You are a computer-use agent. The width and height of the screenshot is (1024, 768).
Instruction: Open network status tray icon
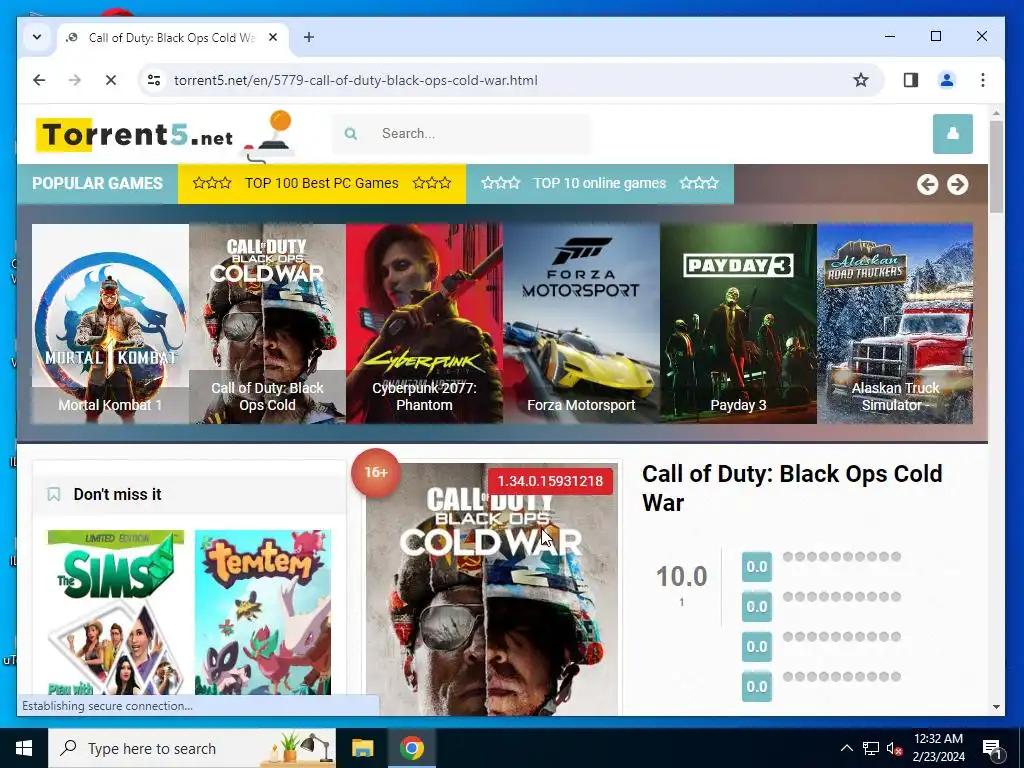[x=871, y=748]
